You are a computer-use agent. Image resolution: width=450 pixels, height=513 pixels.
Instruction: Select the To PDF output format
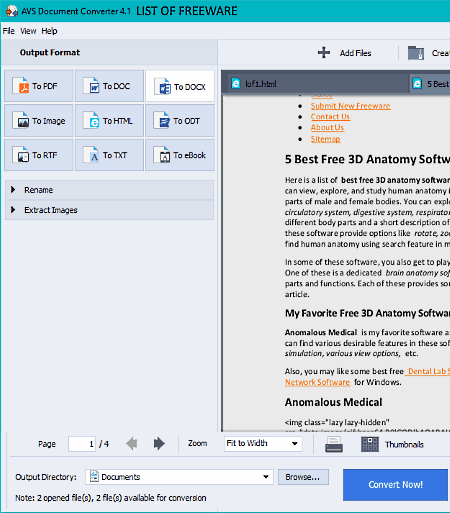click(x=39, y=86)
